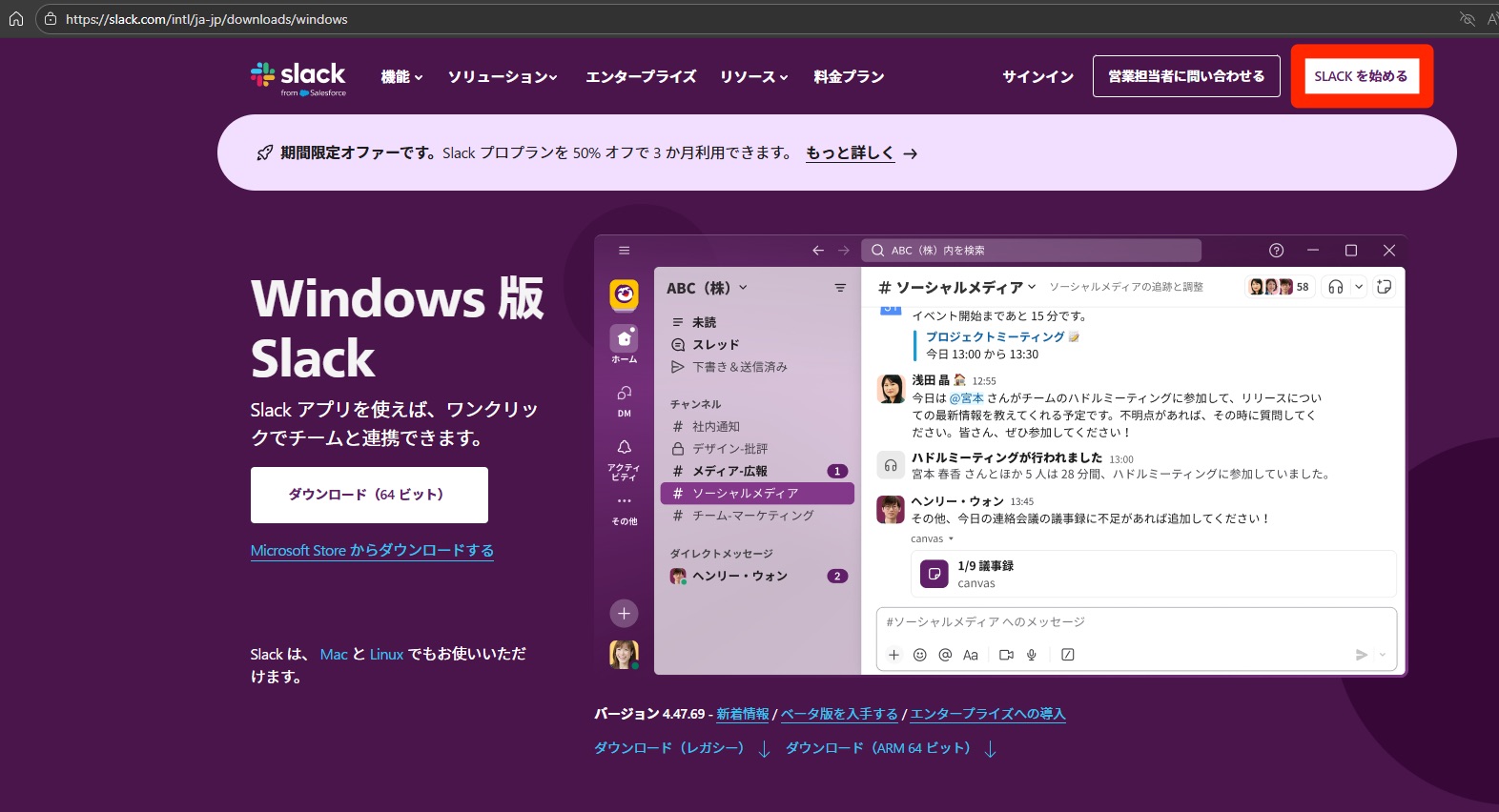The image size is (1499, 812).
Task: Click the ダウンロード（64 ビット）button
Action: [x=369, y=495]
